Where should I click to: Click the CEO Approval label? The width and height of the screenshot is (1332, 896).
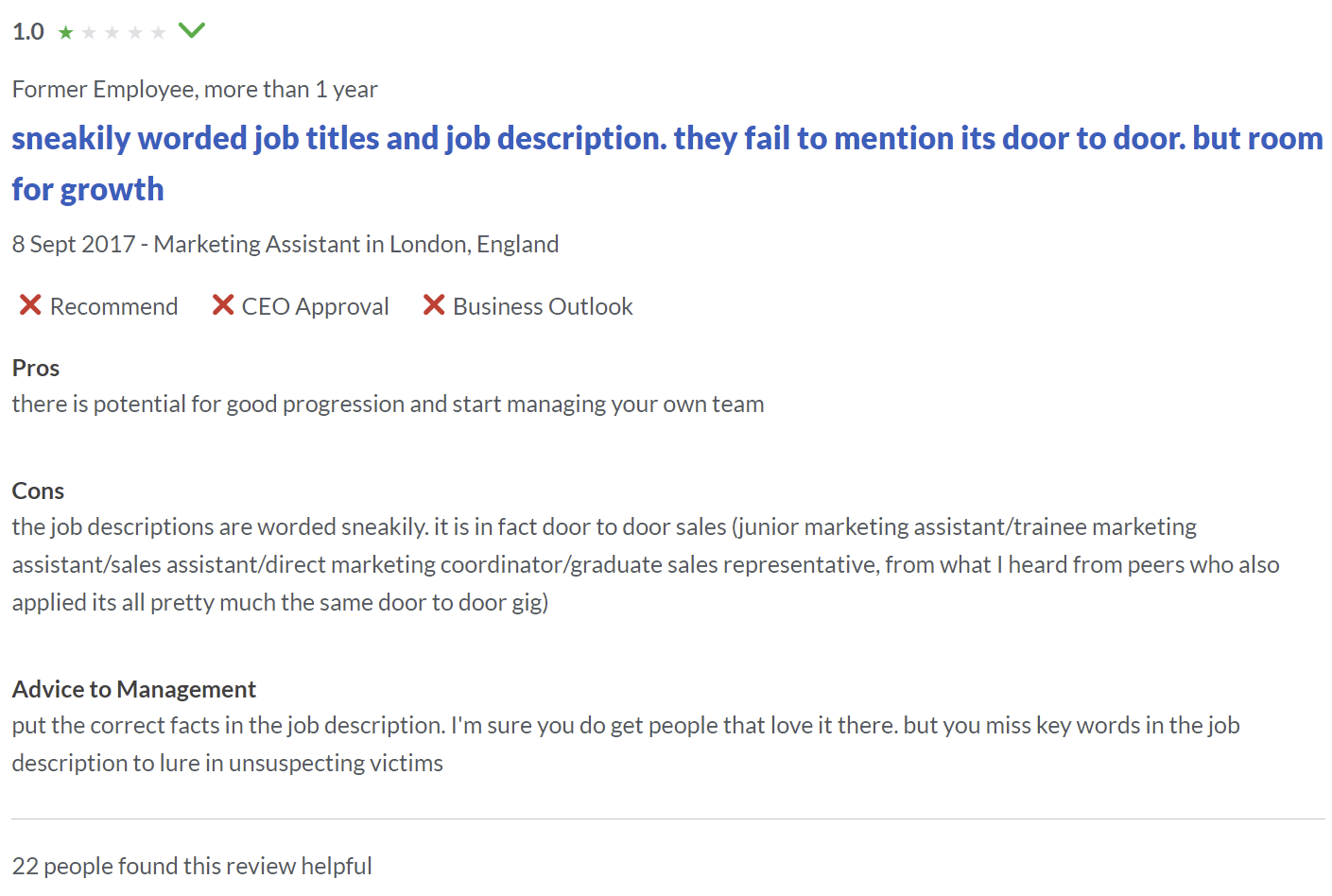pos(315,306)
